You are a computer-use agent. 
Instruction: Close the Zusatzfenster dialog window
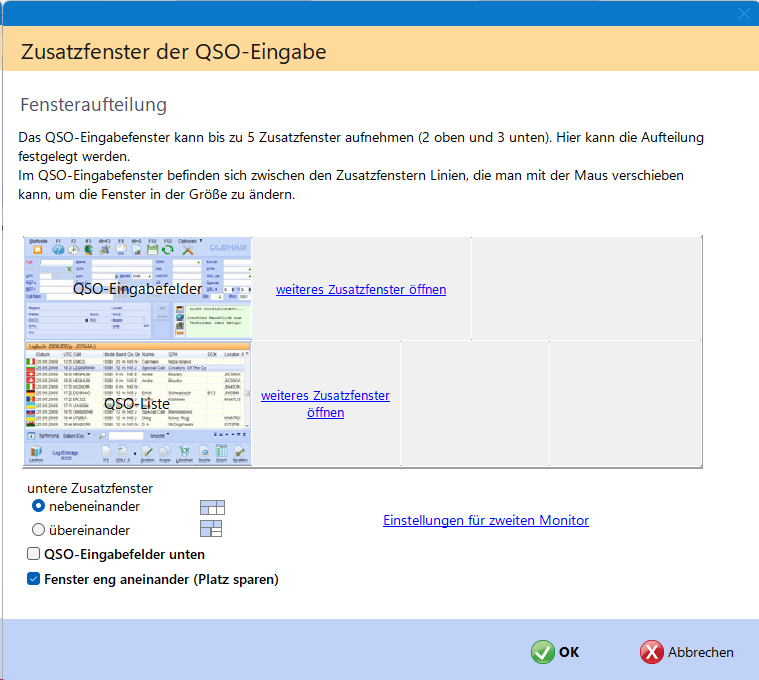(x=743, y=13)
